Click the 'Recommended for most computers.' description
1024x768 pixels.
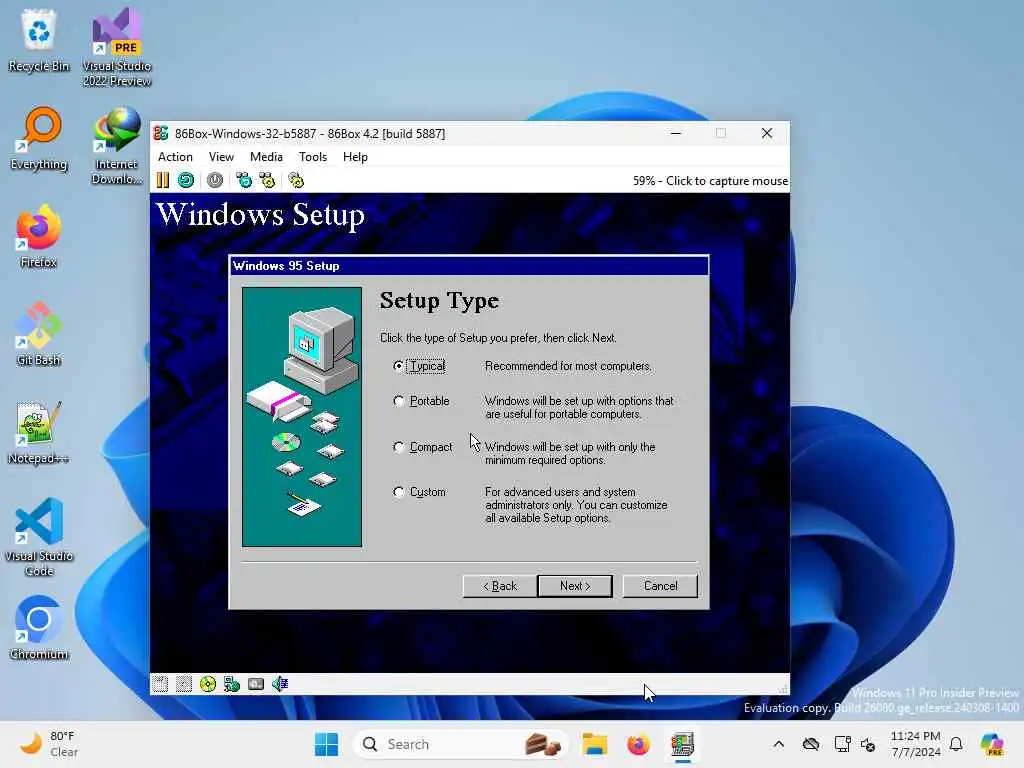point(568,366)
